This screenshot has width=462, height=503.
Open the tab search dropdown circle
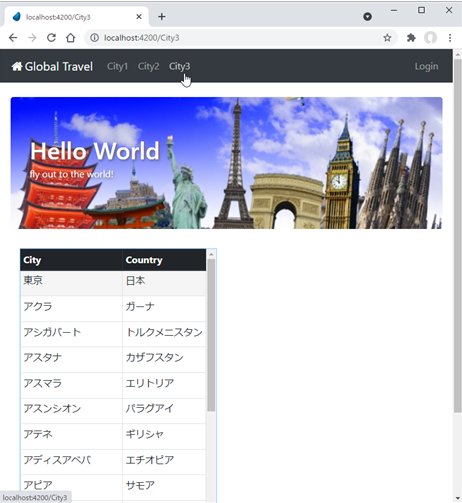tap(367, 16)
